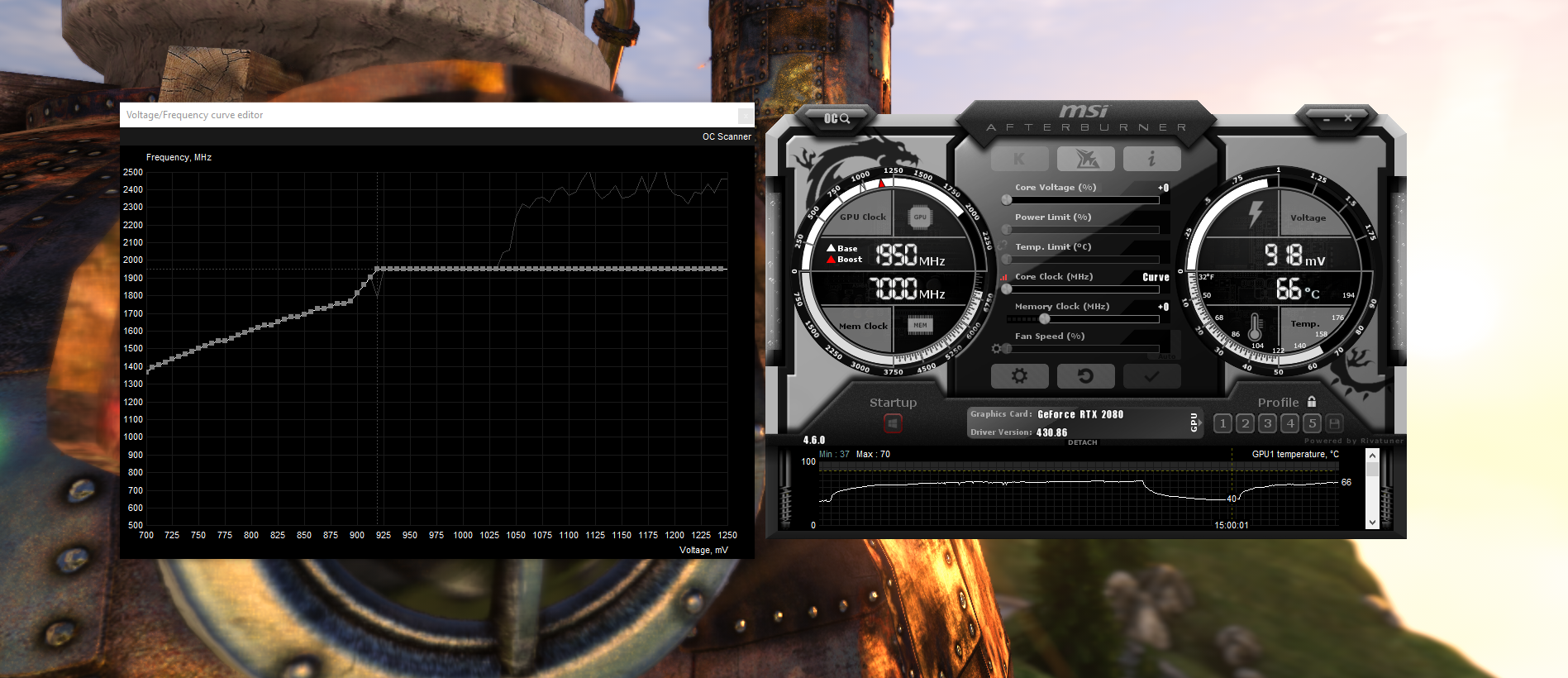Click the Curve value next to Core Clock

coord(1156,277)
